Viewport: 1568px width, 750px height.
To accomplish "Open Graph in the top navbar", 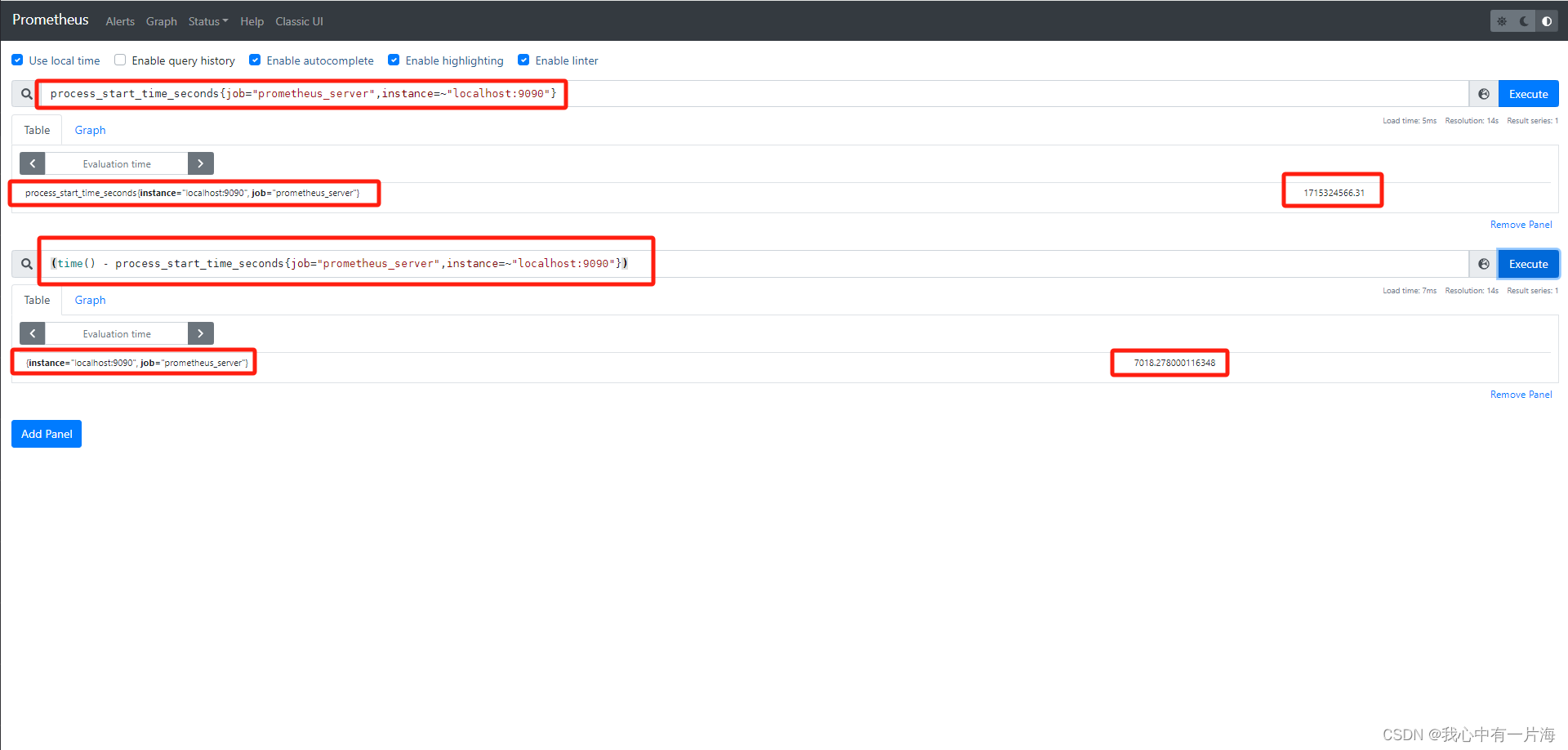I will (x=162, y=21).
